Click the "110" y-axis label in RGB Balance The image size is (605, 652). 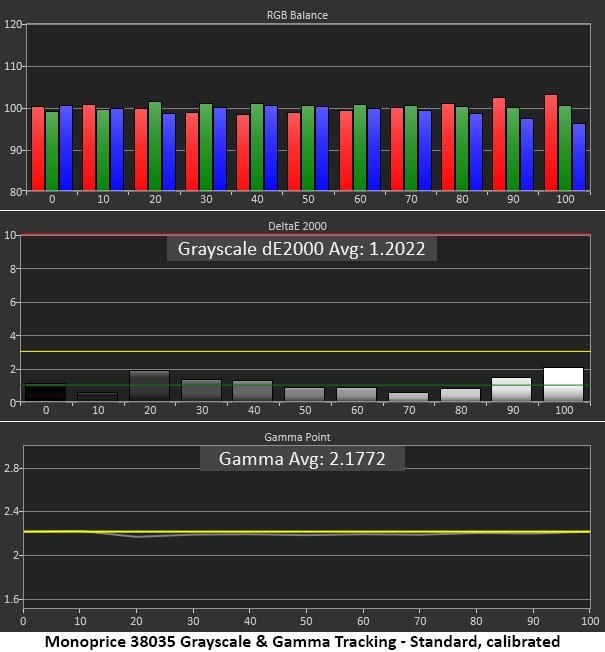coord(12,66)
